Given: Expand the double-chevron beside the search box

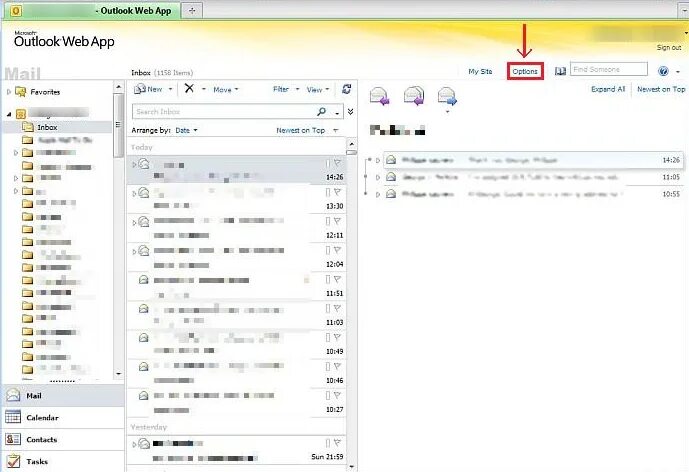Looking at the screenshot, I should 350,112.
